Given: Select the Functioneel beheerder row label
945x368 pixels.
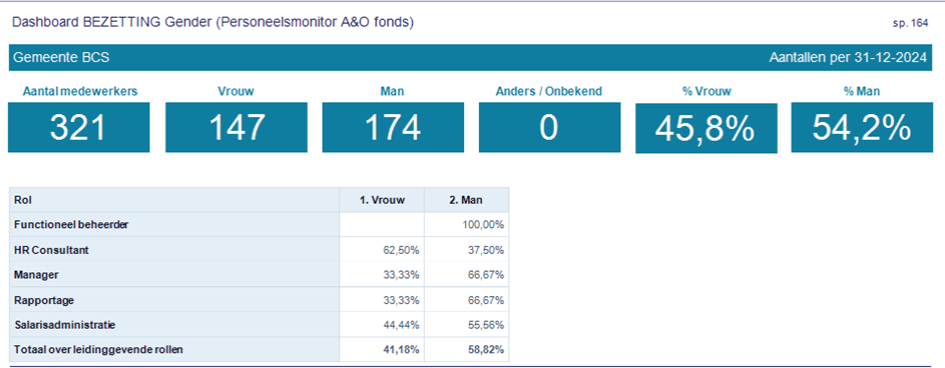Looking at the screenshot, I should [x=71, y=225].
